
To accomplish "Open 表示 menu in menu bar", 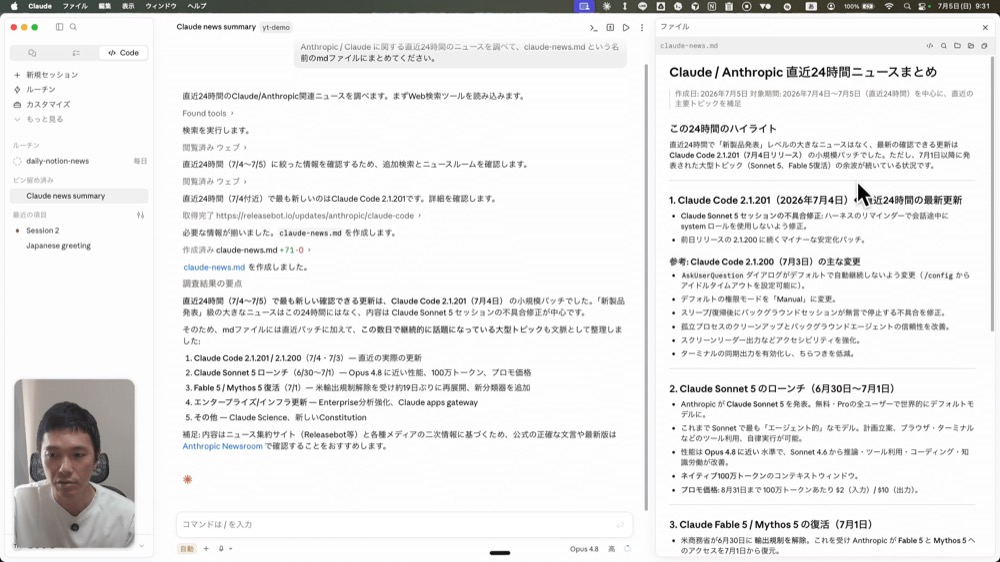I will pyautogui.click(x=128, y=6).
